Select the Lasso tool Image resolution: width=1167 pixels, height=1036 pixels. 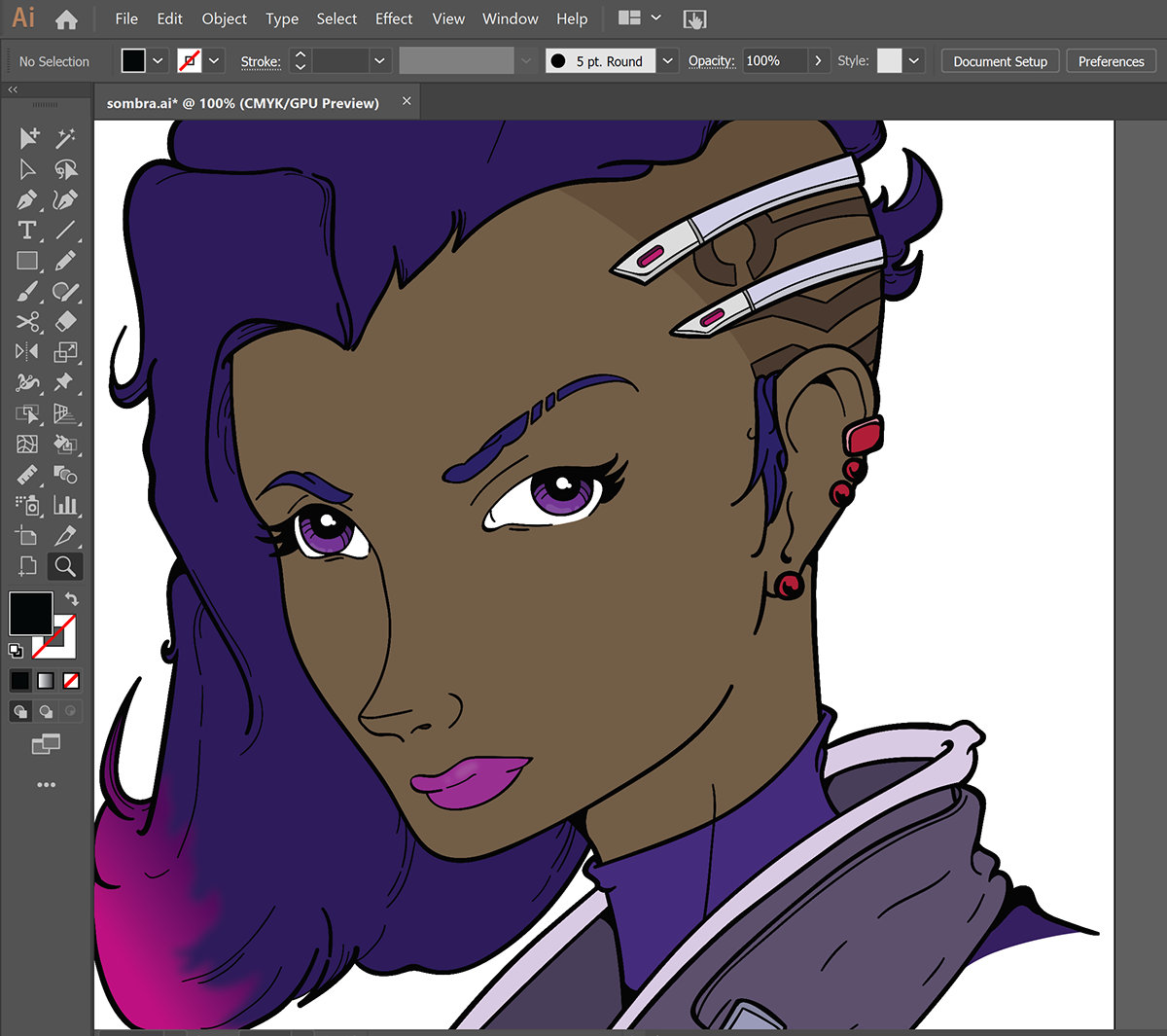tap(65, 169)
